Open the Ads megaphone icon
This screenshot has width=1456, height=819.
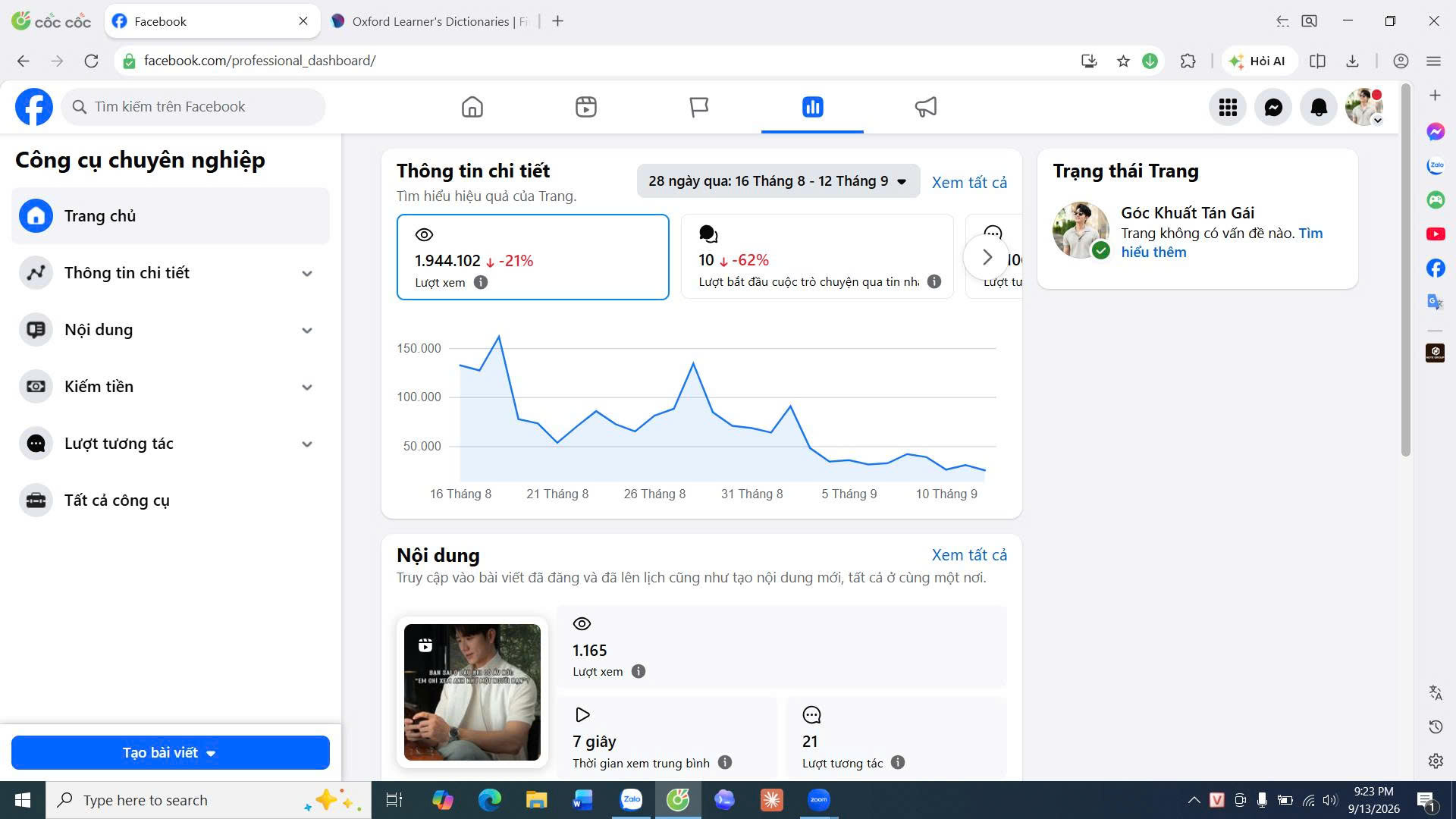pos(925,107)
